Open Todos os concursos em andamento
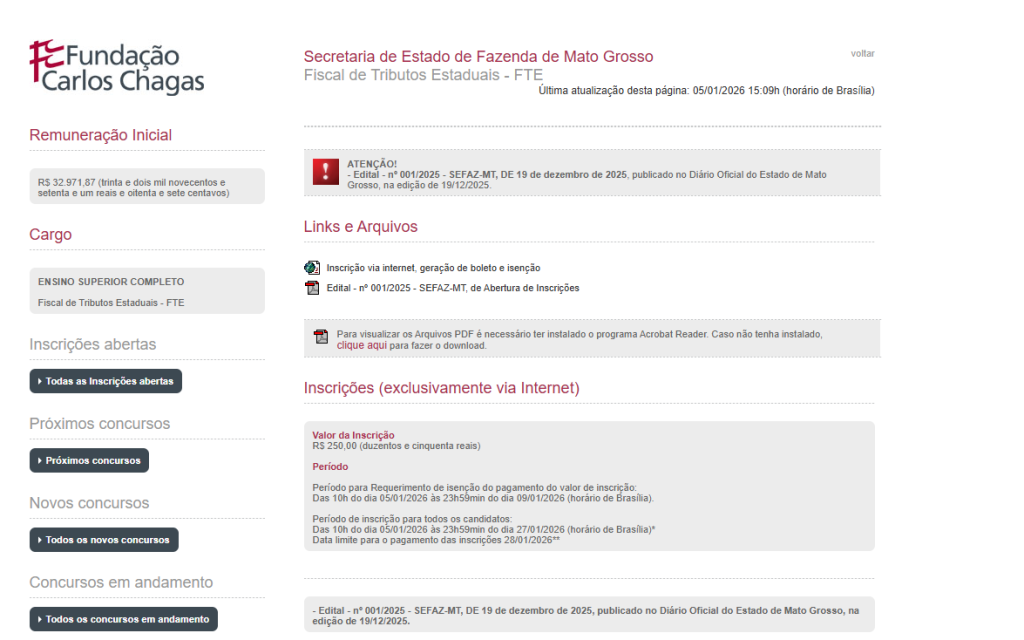The height and width of the screenshot is (640, 1024). point(123,619)
